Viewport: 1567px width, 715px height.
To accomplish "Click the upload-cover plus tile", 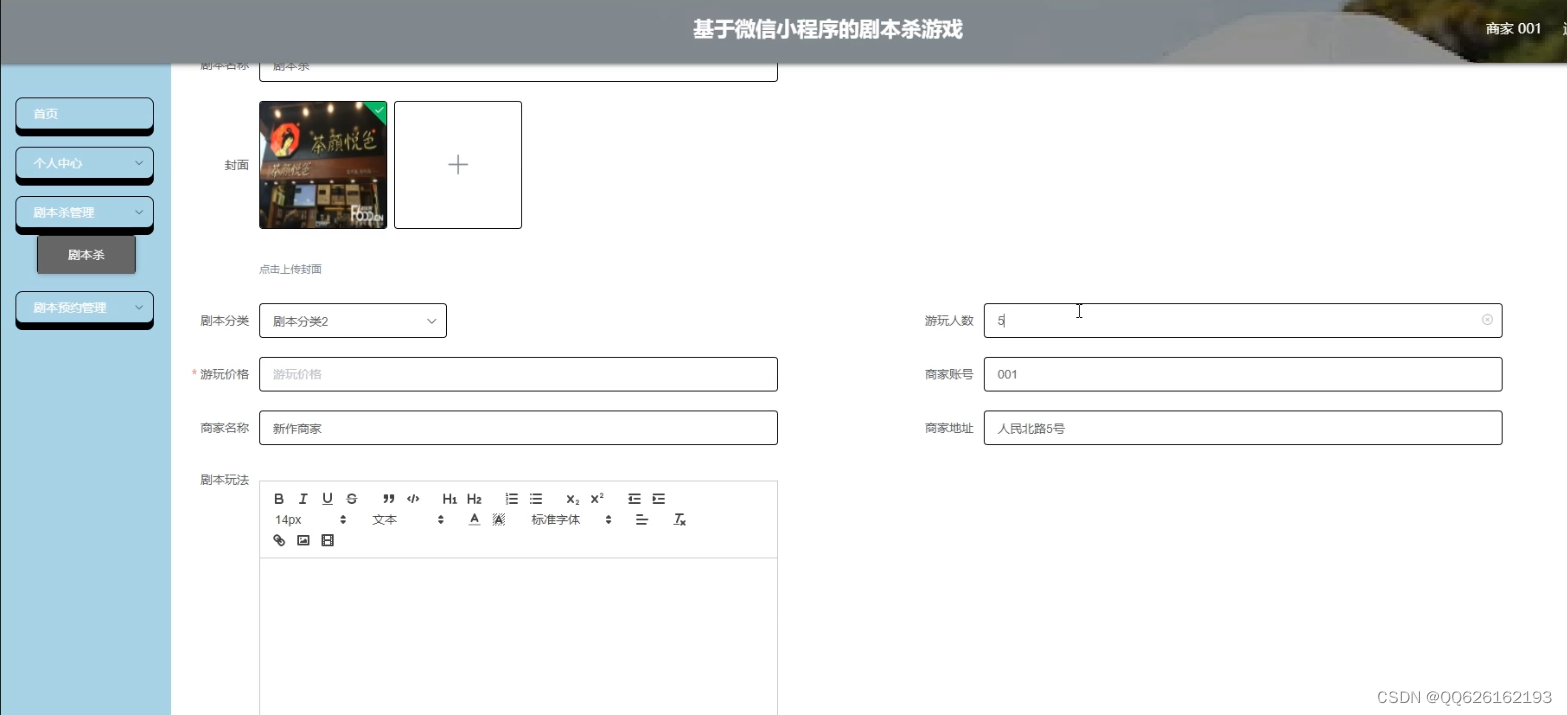I will pyautogui.click(x=457, y=164).
